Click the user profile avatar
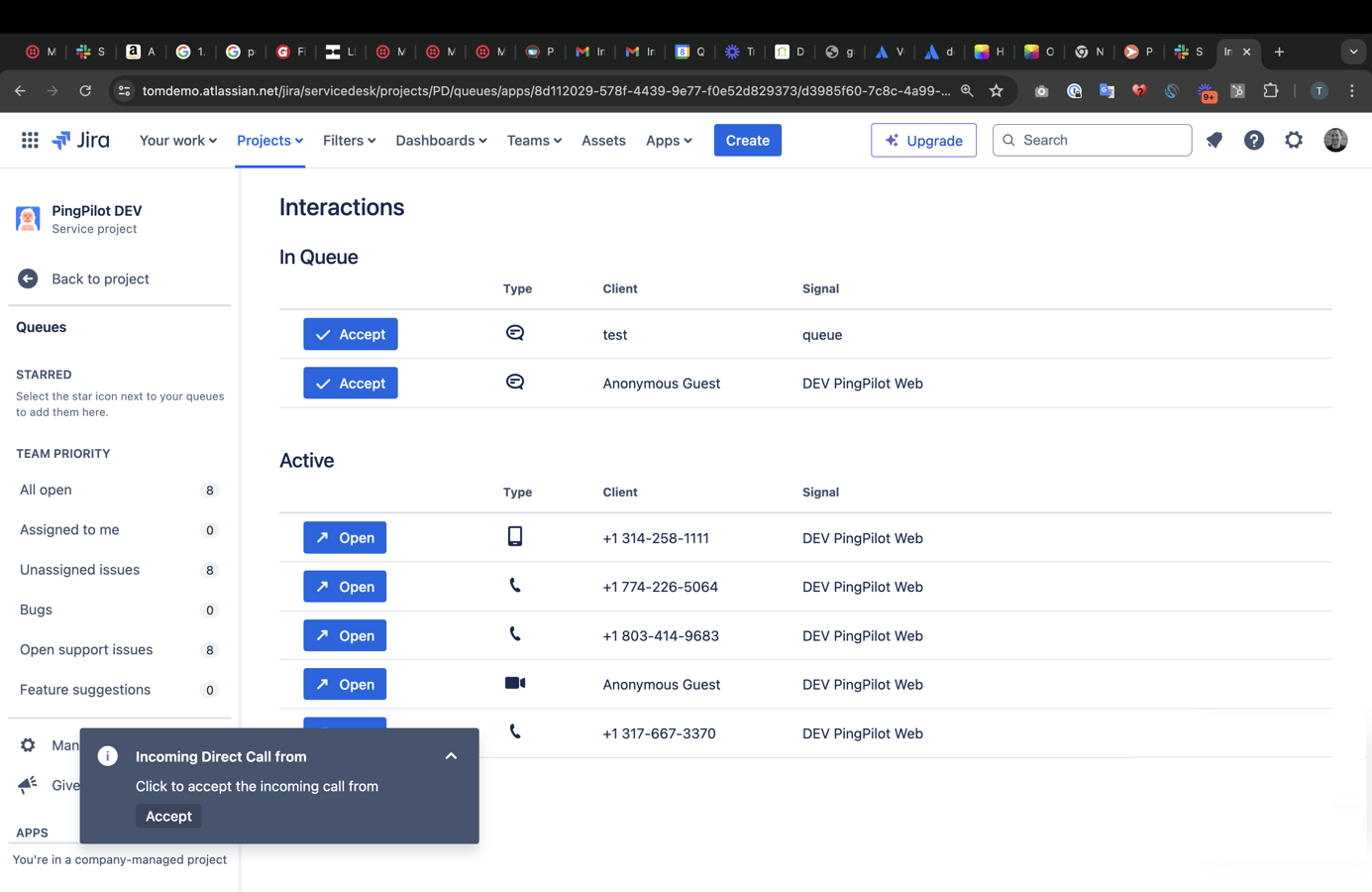1372x892 pixels. (x=1335, y=141)
